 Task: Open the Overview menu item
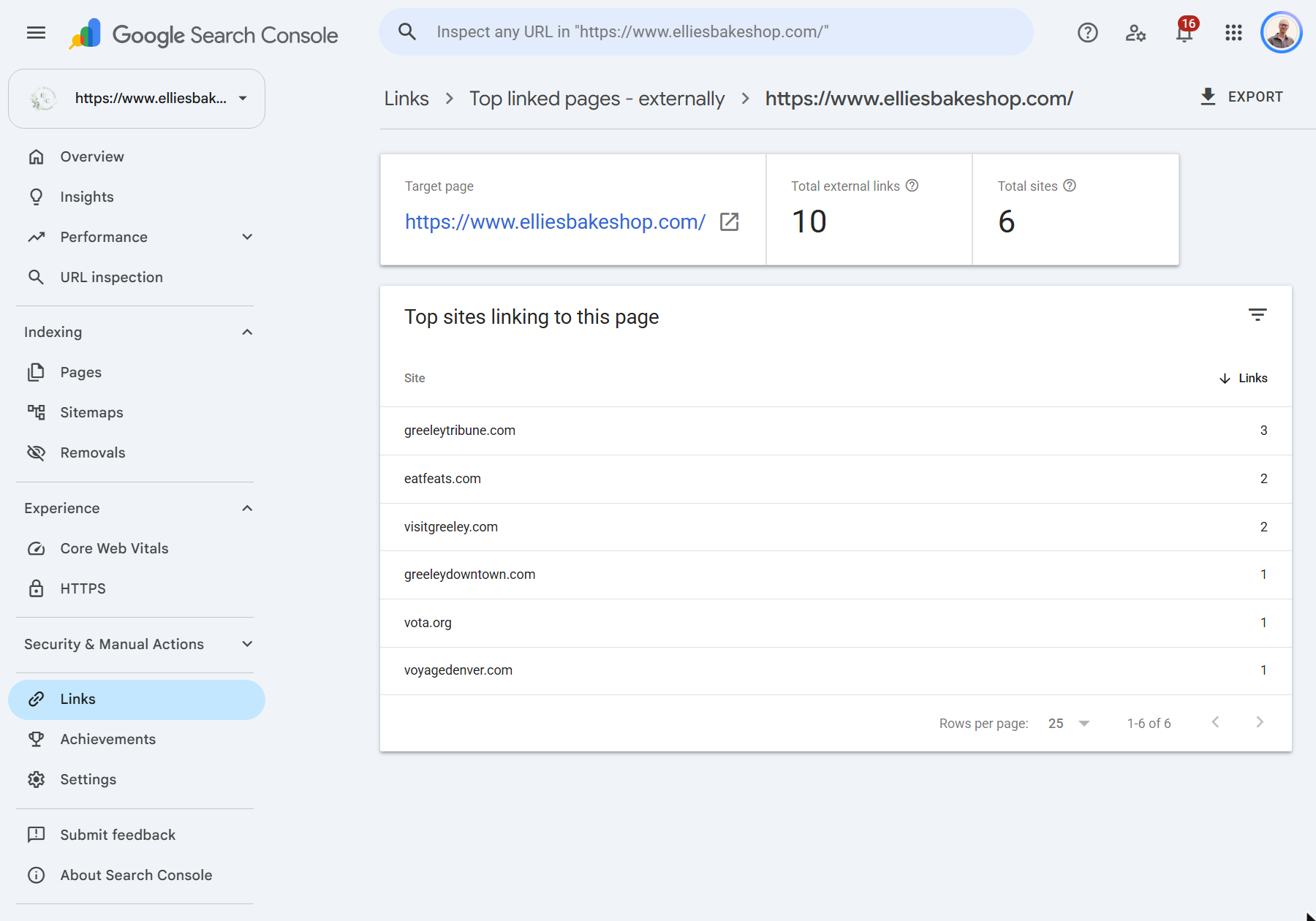tap(137, 156)
